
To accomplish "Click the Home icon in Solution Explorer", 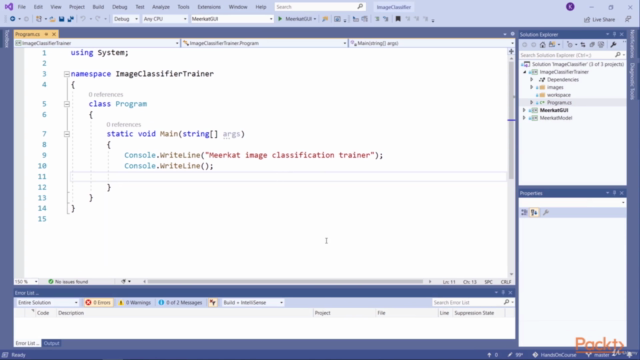I will [x=542, y=44].
